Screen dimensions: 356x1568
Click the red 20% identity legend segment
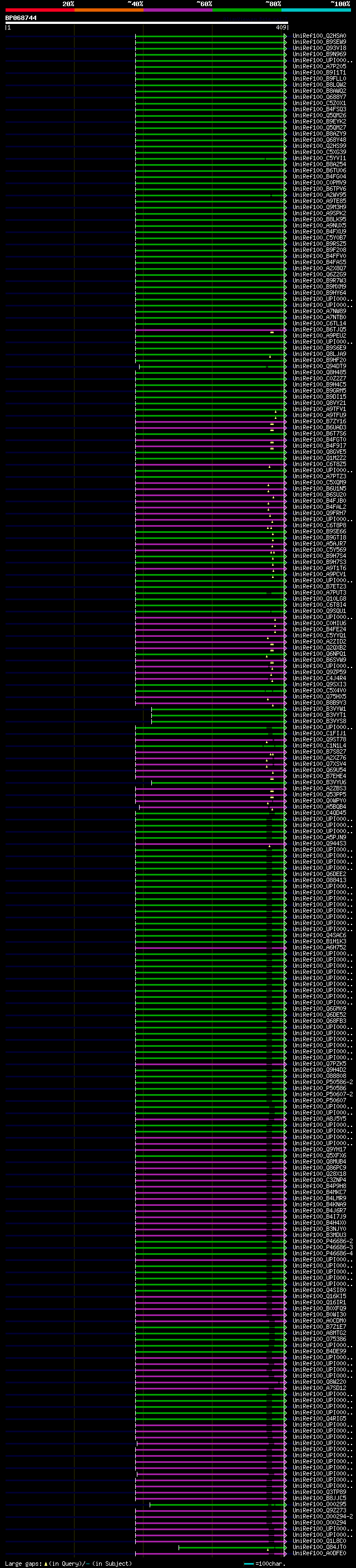tap(39, 10)
